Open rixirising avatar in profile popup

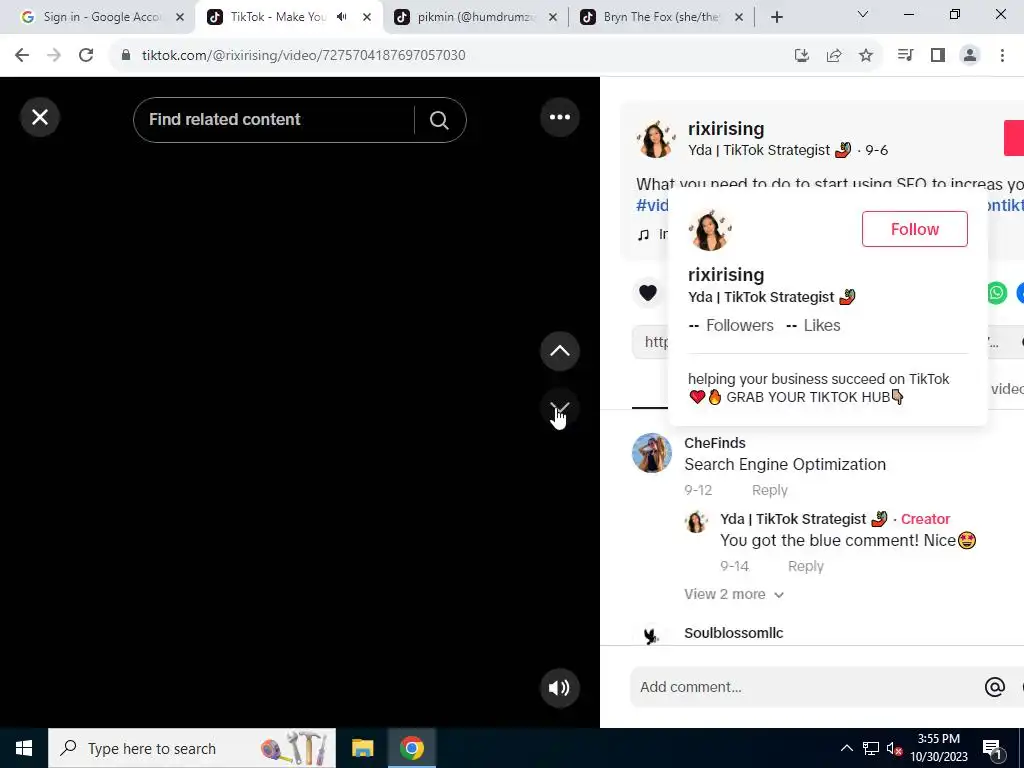tap(710, 230)
